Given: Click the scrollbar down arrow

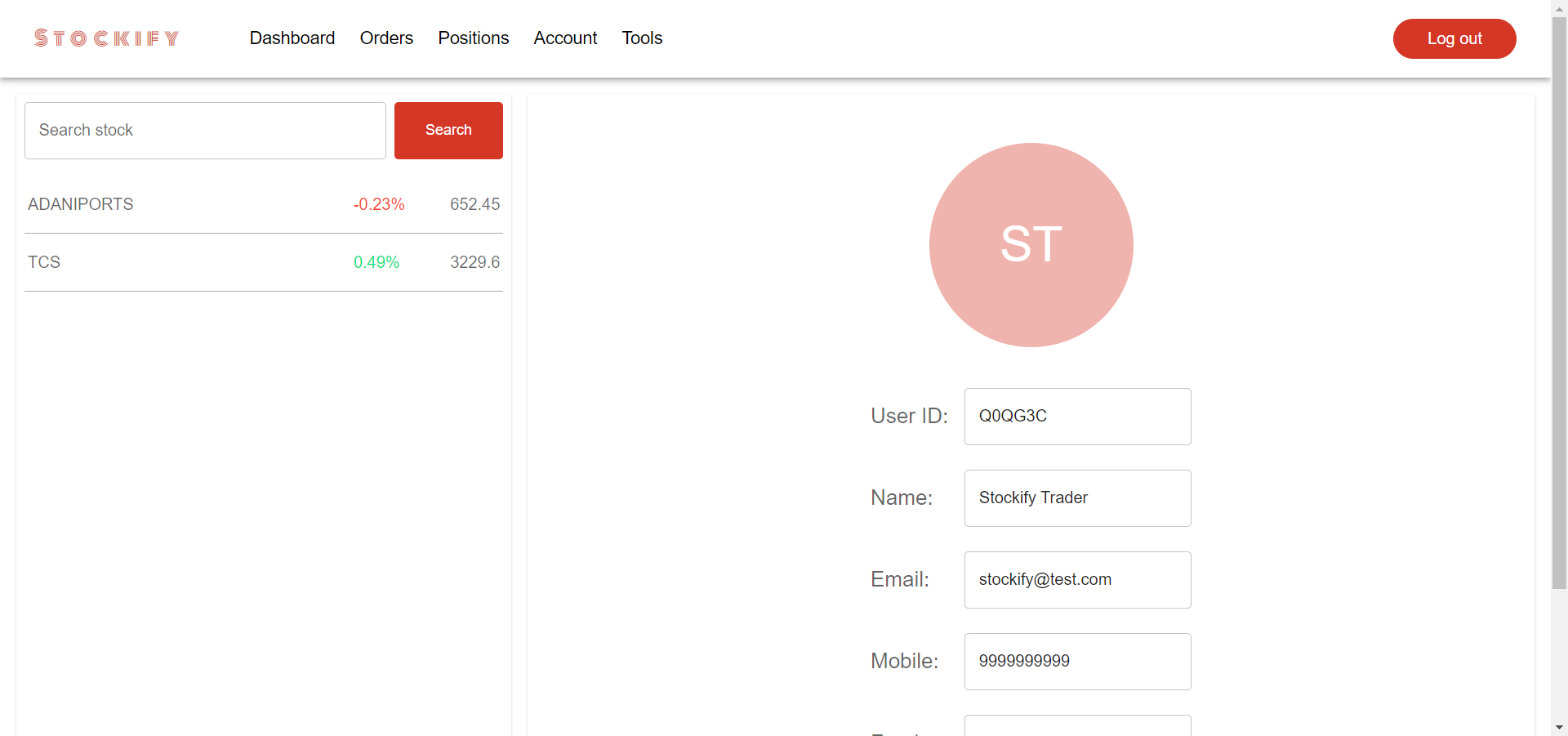Looking at the screenshot, I should click(1560, 728).
